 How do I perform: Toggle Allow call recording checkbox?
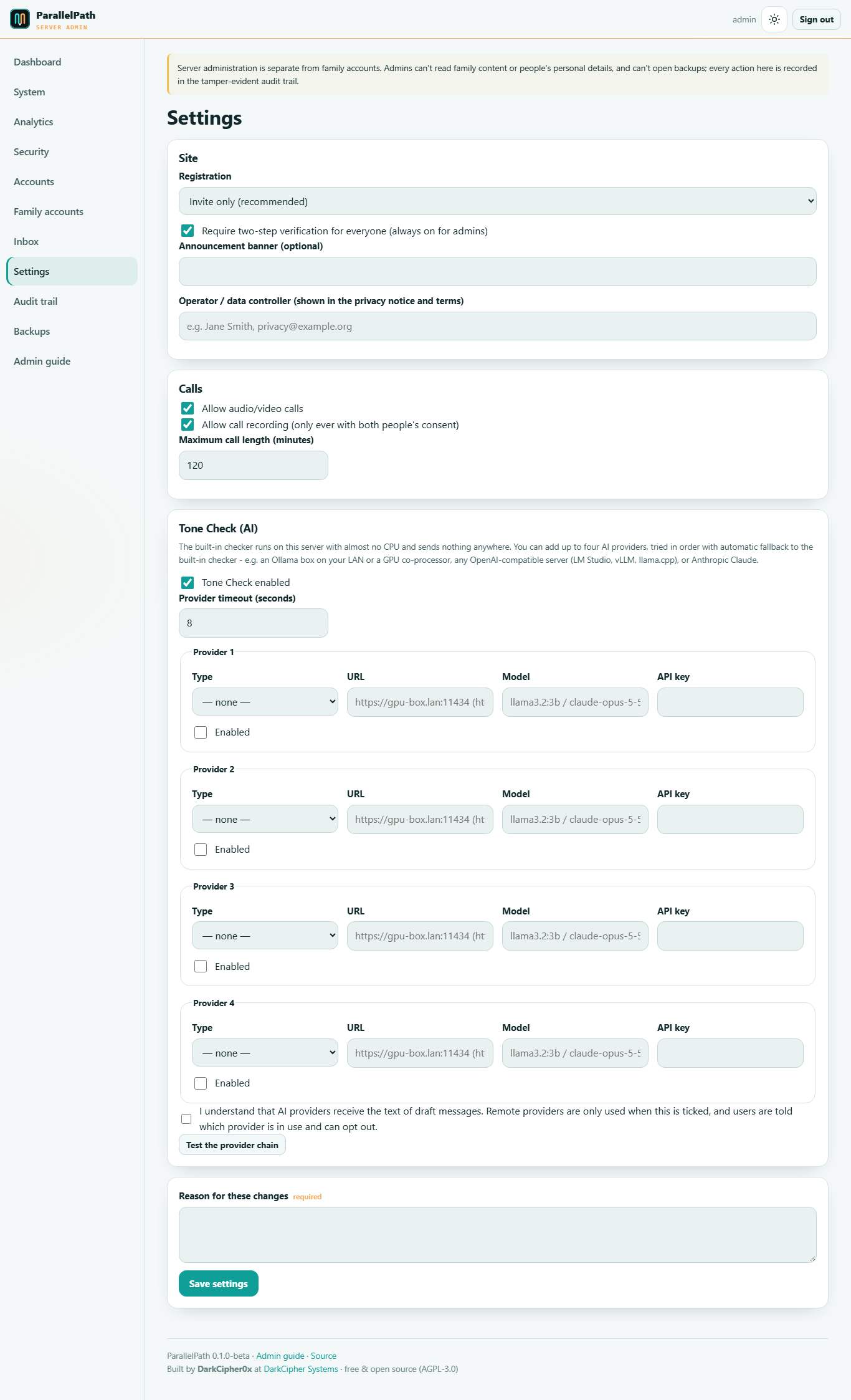[188, 424]
